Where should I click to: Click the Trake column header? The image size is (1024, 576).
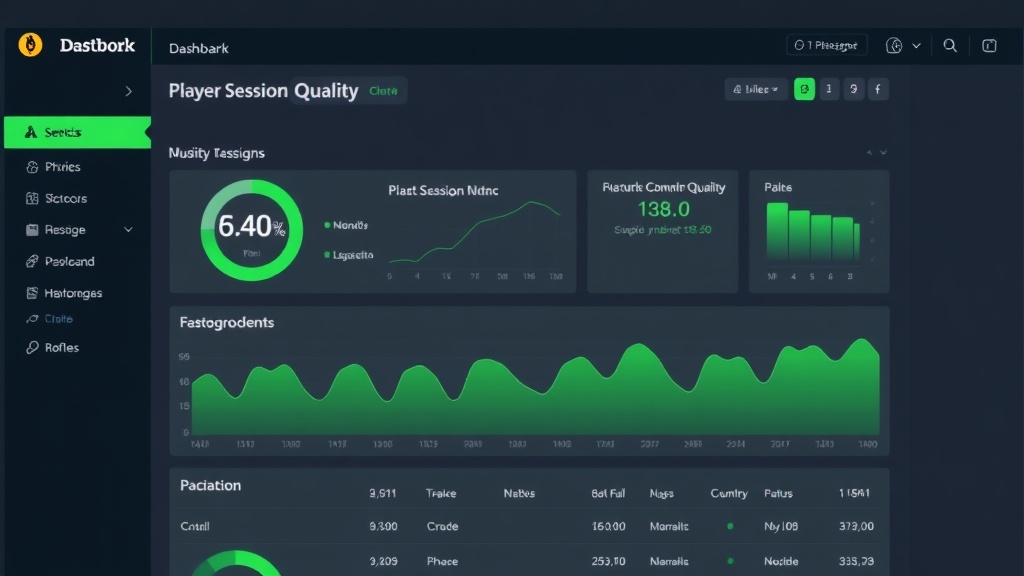[x=441, y=494]
